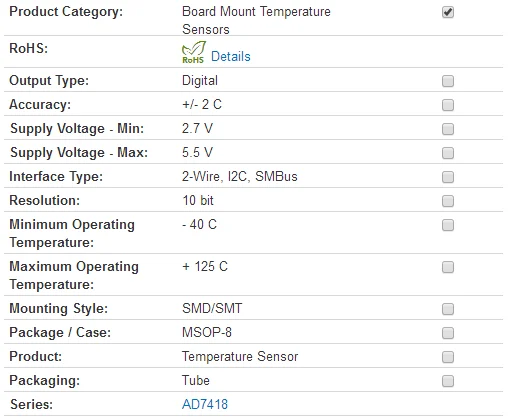Click the 'Minimum Operating Temperature:' label
Screen dimensions: 509x419
[x=72, y=233]
